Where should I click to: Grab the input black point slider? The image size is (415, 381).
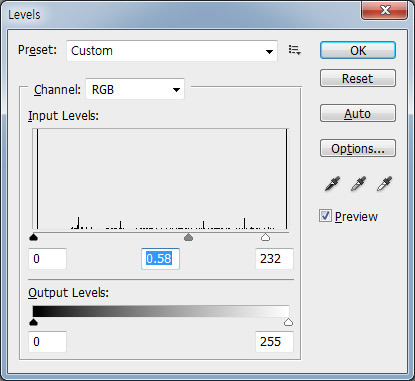tap(33, 237)
